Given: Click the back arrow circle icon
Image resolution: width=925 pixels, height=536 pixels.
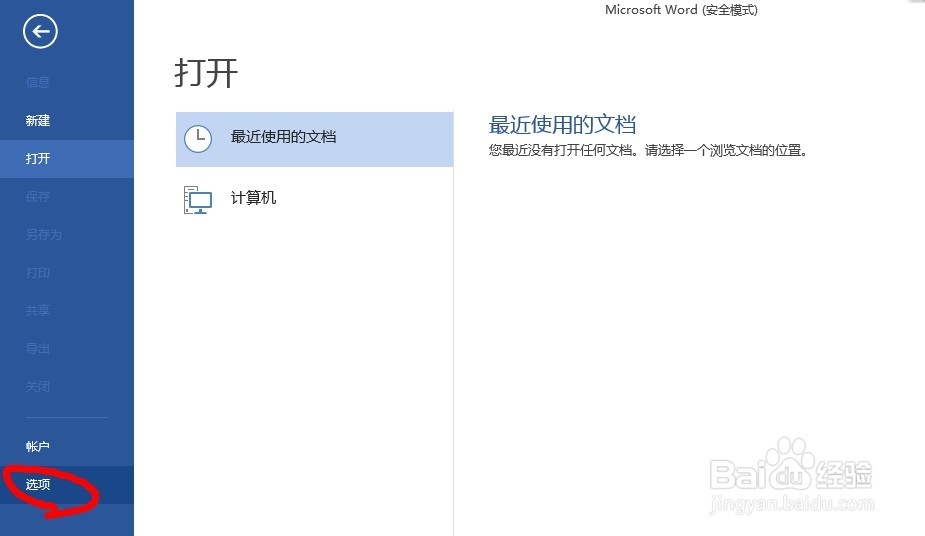Looking at the screenshot, I should click(40, 31).
